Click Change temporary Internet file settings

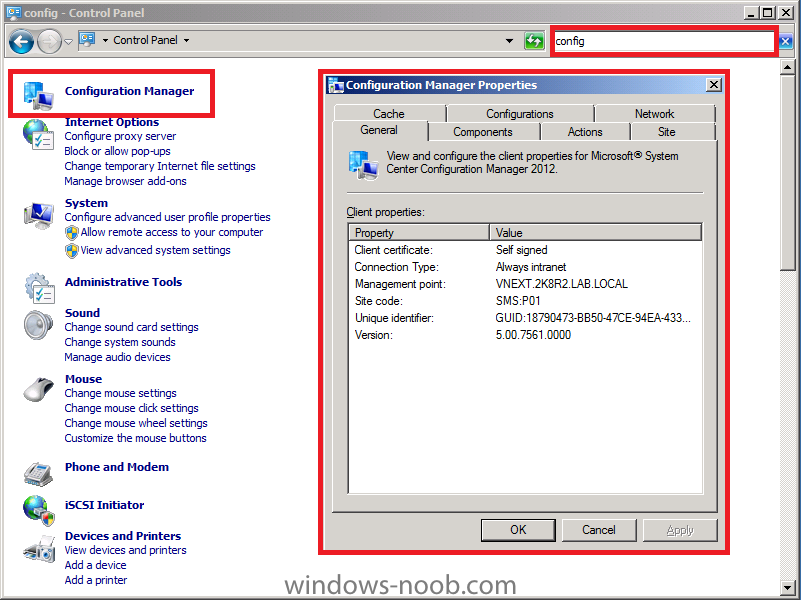pyautogui.click(x=160, y=166)
